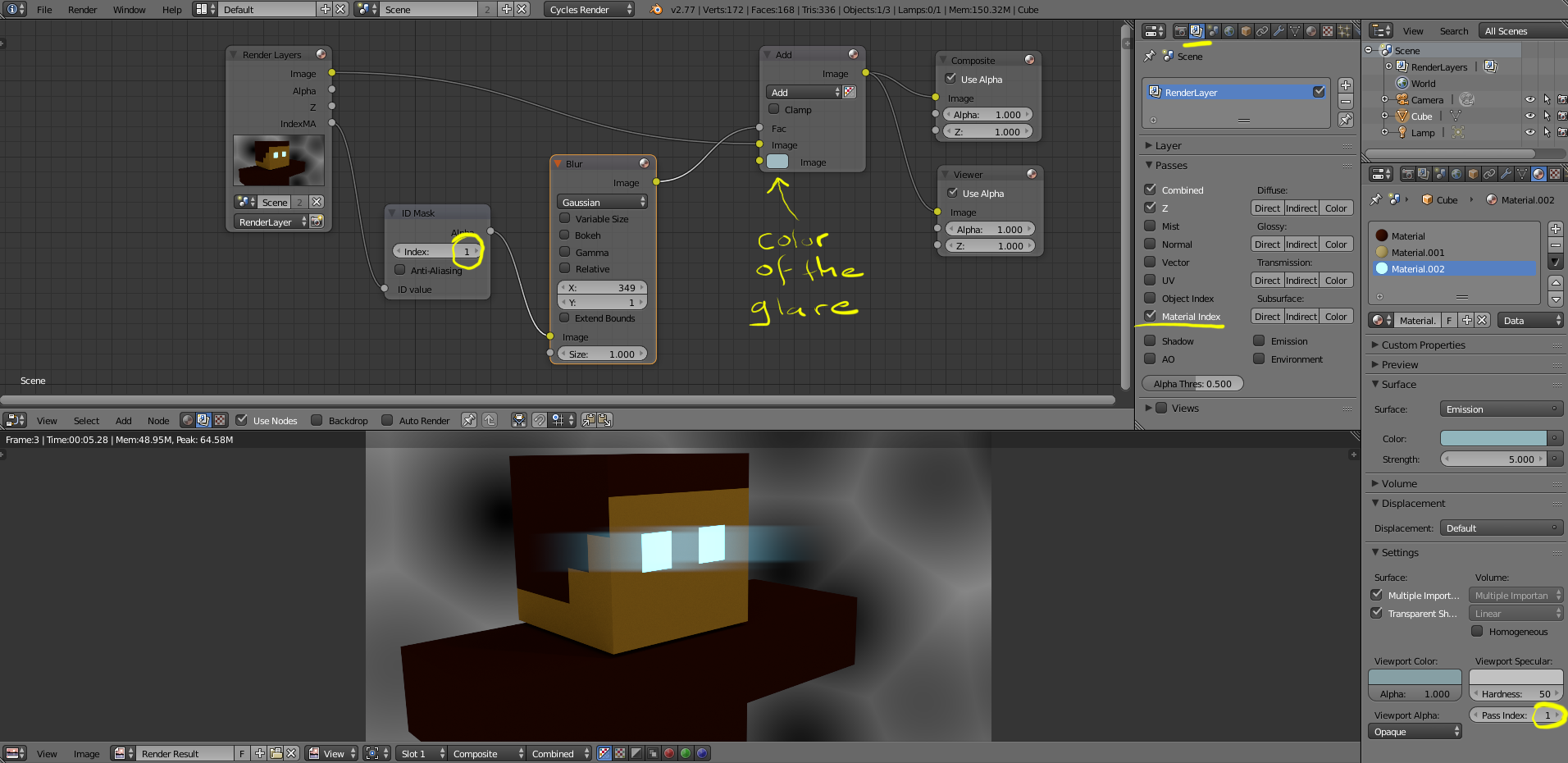Unlink the Render Result image with X

point(291,753)
